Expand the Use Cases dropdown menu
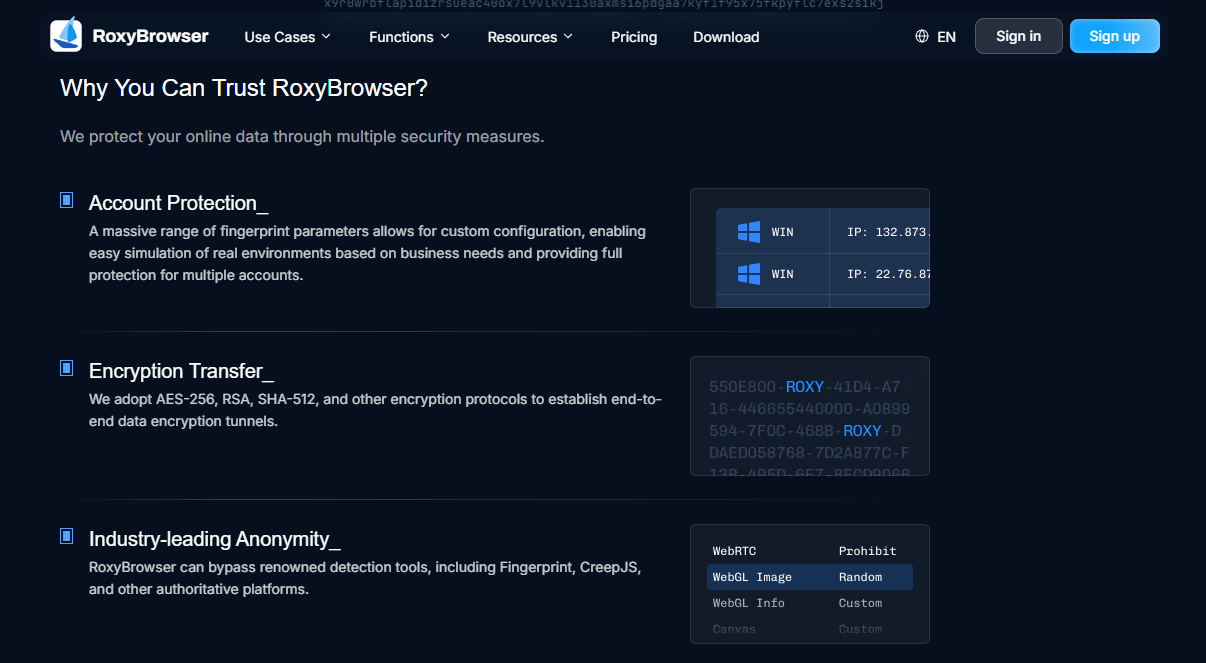Viewport: 1206px width, 663px height. pyautogui.click(x=288, y=37)
